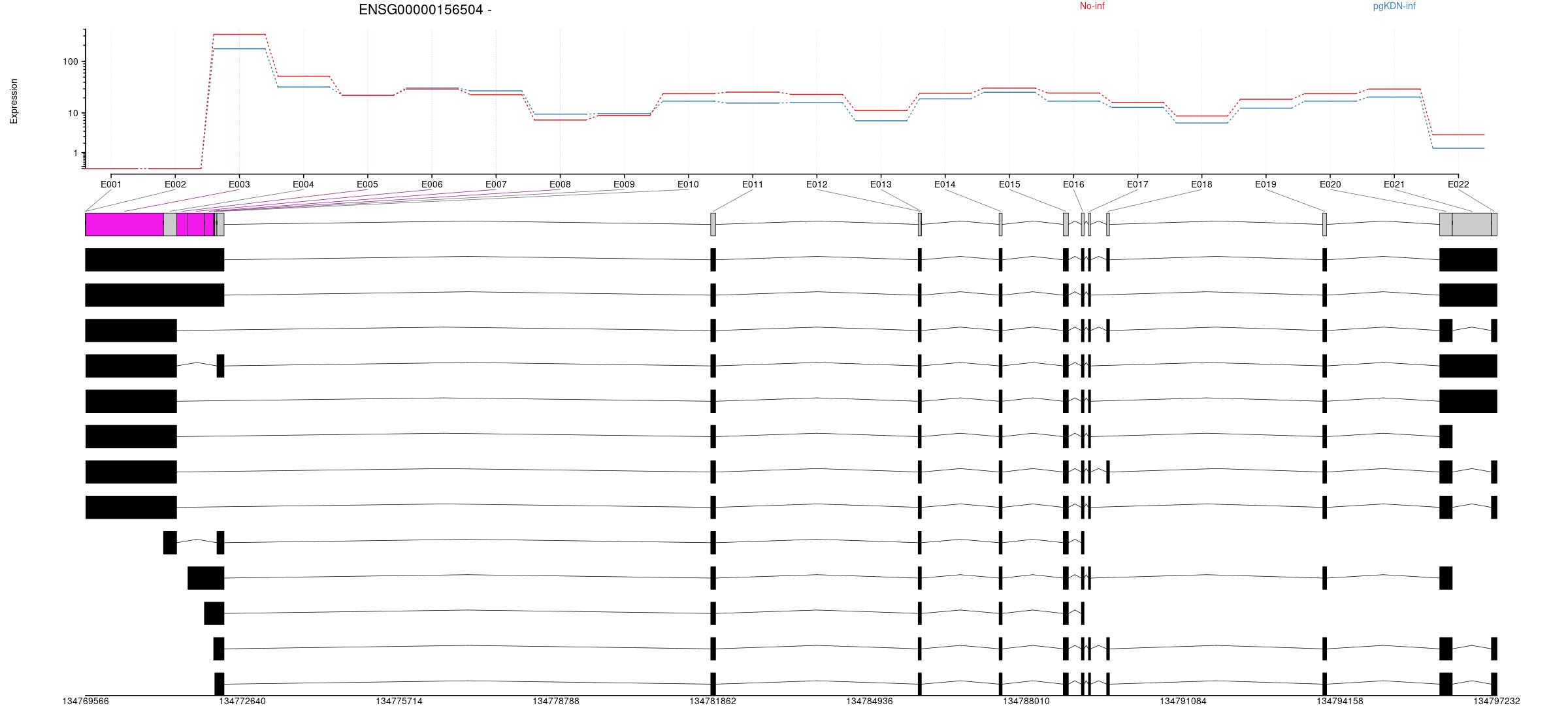Click genomic coordinate 134778788
The width and height of the screenshot is (1568, 712).
pyautogui.click(x=556, y=702)
